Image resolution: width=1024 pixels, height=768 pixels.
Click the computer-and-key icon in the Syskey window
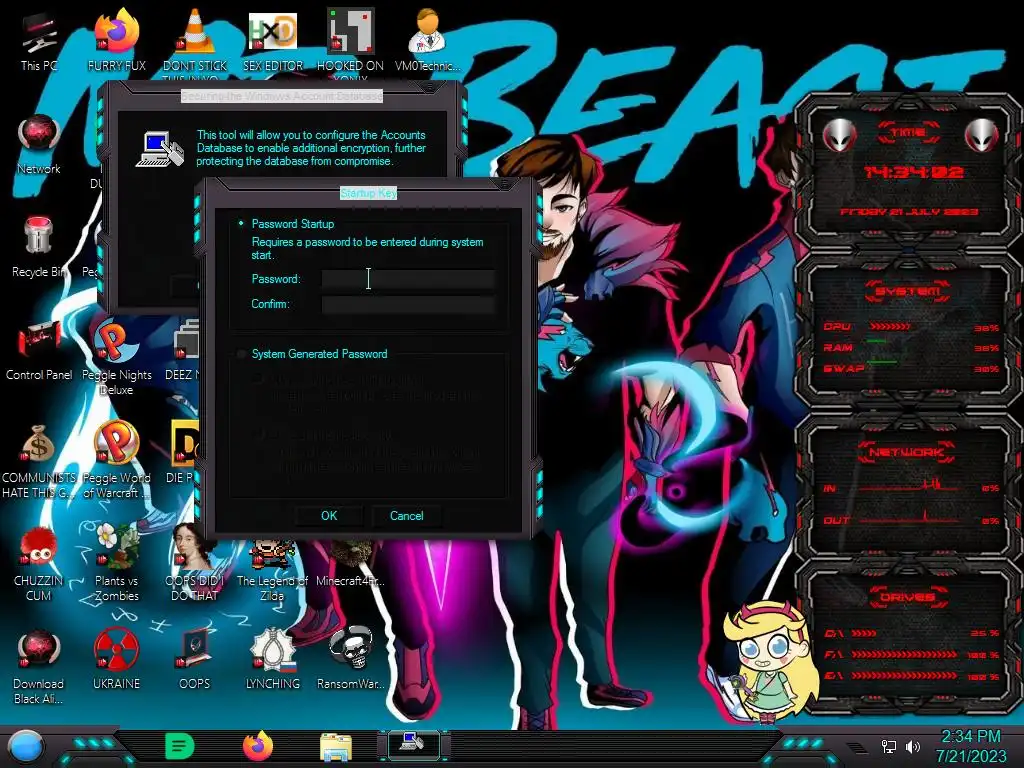click(160, 150)
